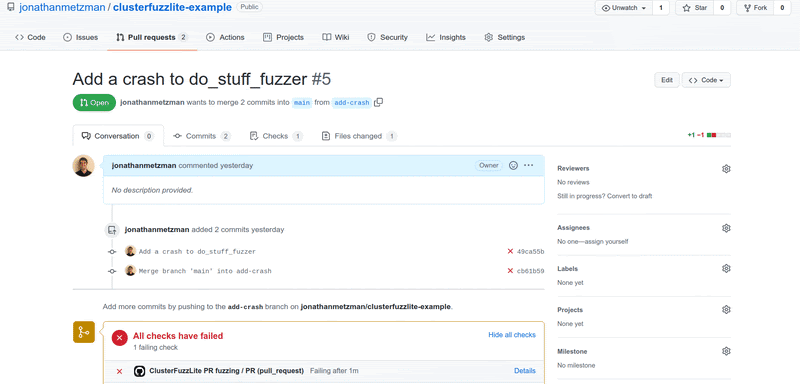Open the Reviewers gear settings

tap(726, 169)
